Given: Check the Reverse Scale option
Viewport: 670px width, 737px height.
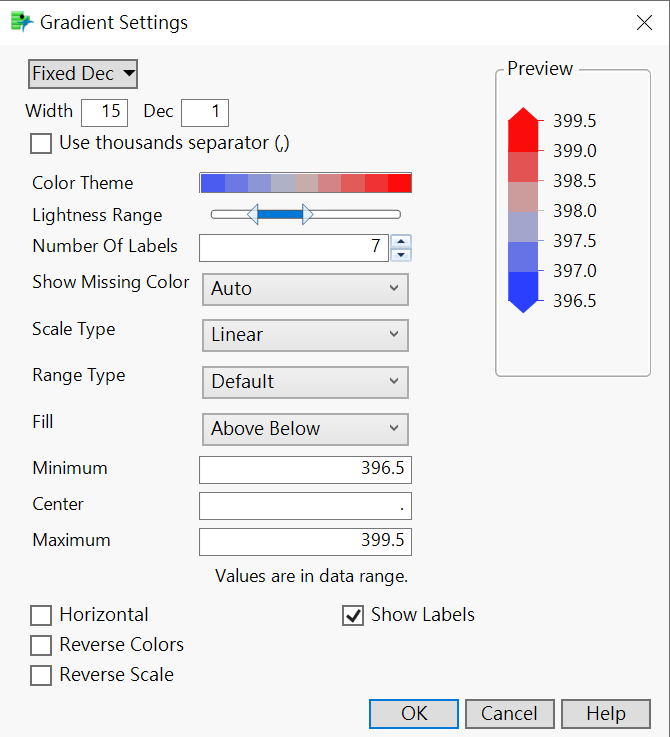Looking at the screenshot, I should (x=41, y=675).
